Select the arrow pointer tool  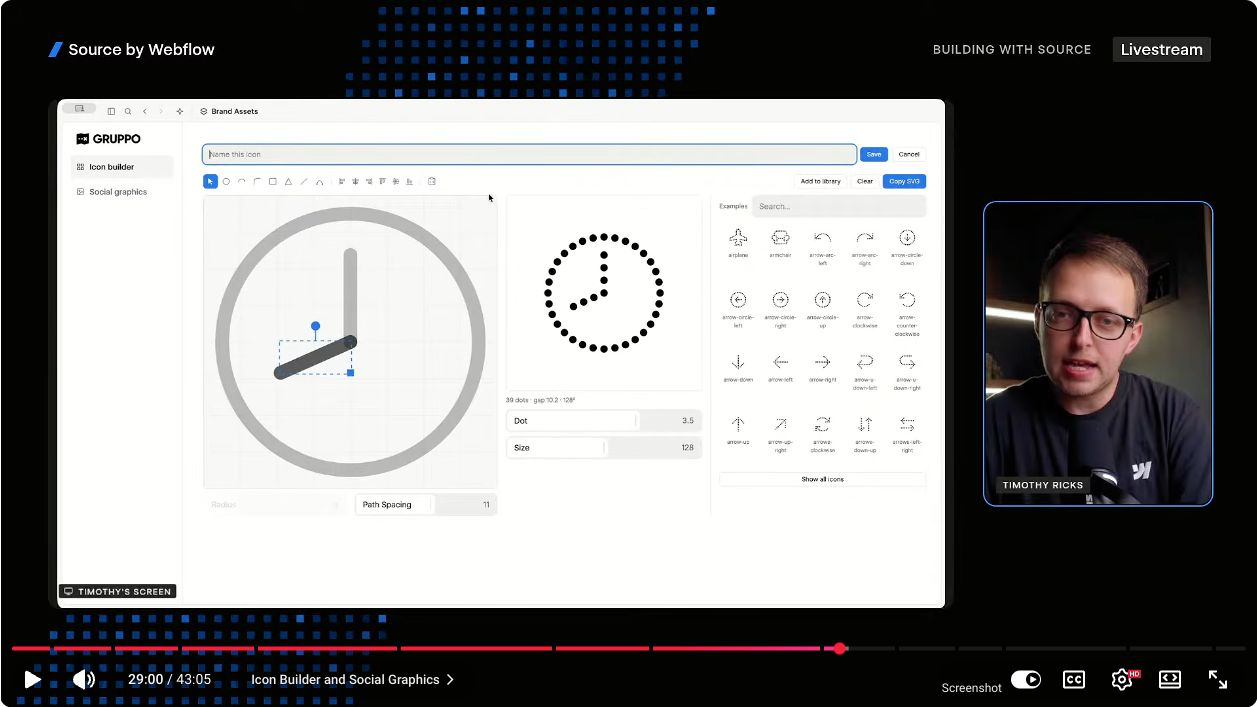click(x=210, y=181)
